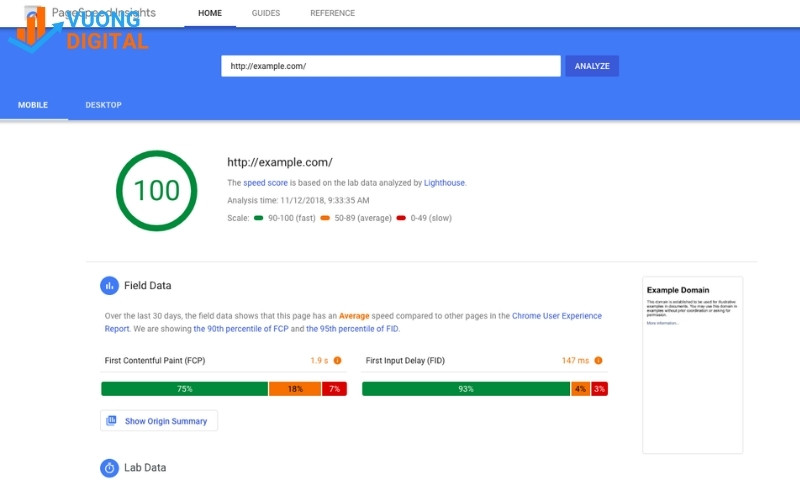Click the icon inside Show Origin Summary
This screenshot has height=480, width=800.
112,421
